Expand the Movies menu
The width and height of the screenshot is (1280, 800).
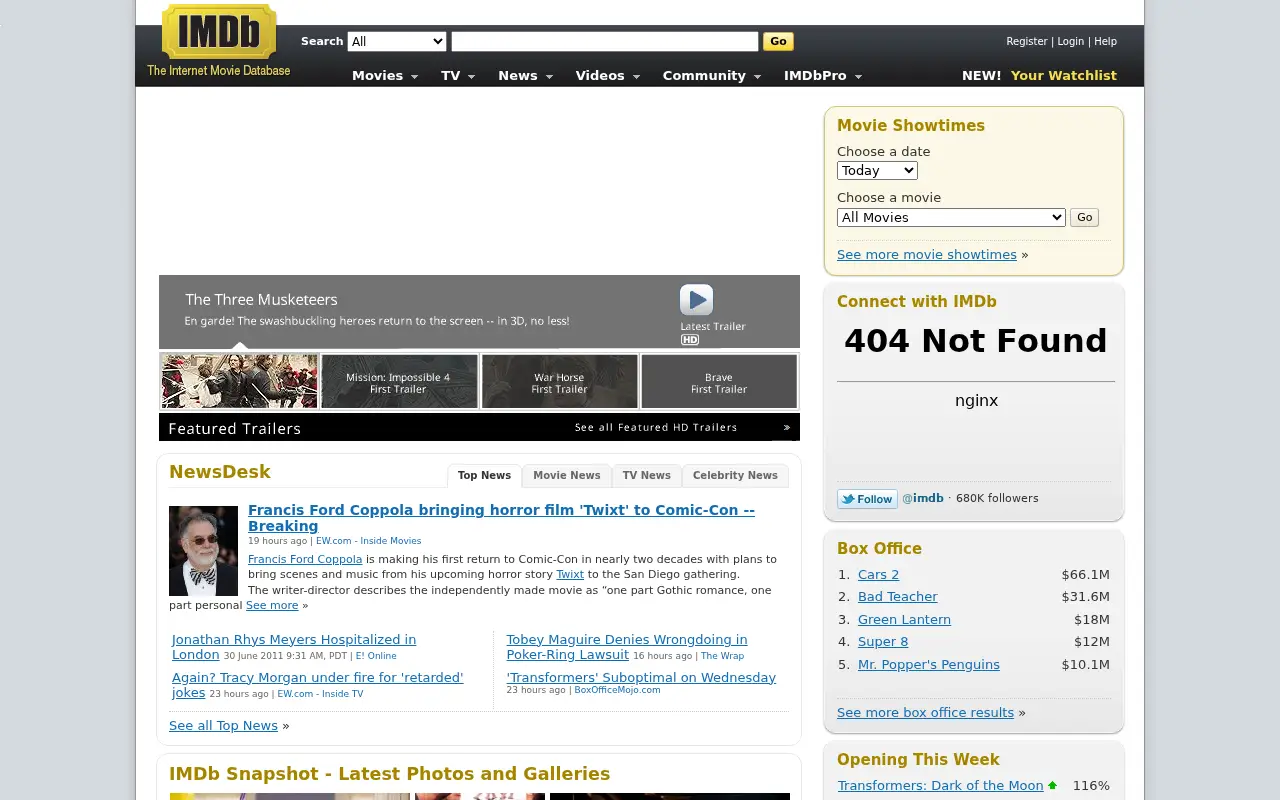coord(385,75)
